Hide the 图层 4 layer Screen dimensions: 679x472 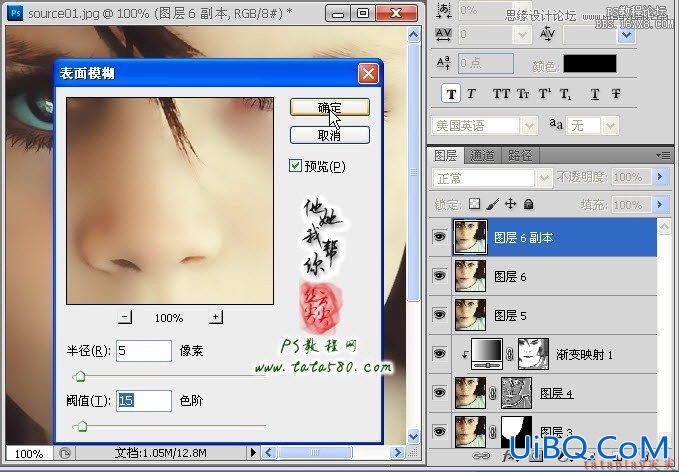439,392
